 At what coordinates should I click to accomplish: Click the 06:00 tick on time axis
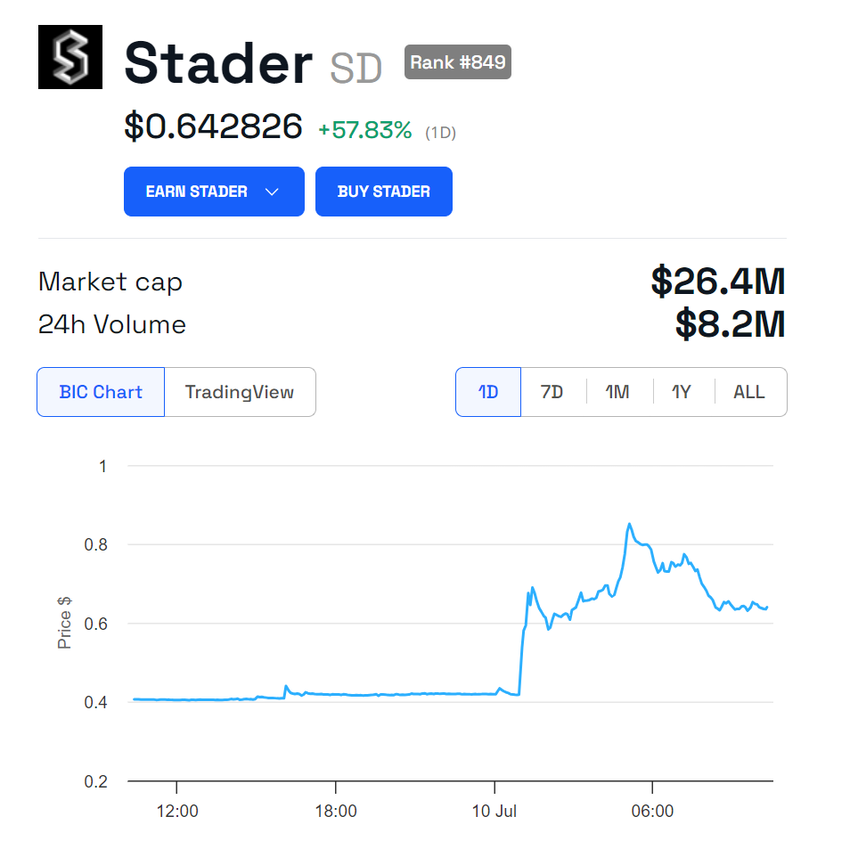(x=652, y=811)
